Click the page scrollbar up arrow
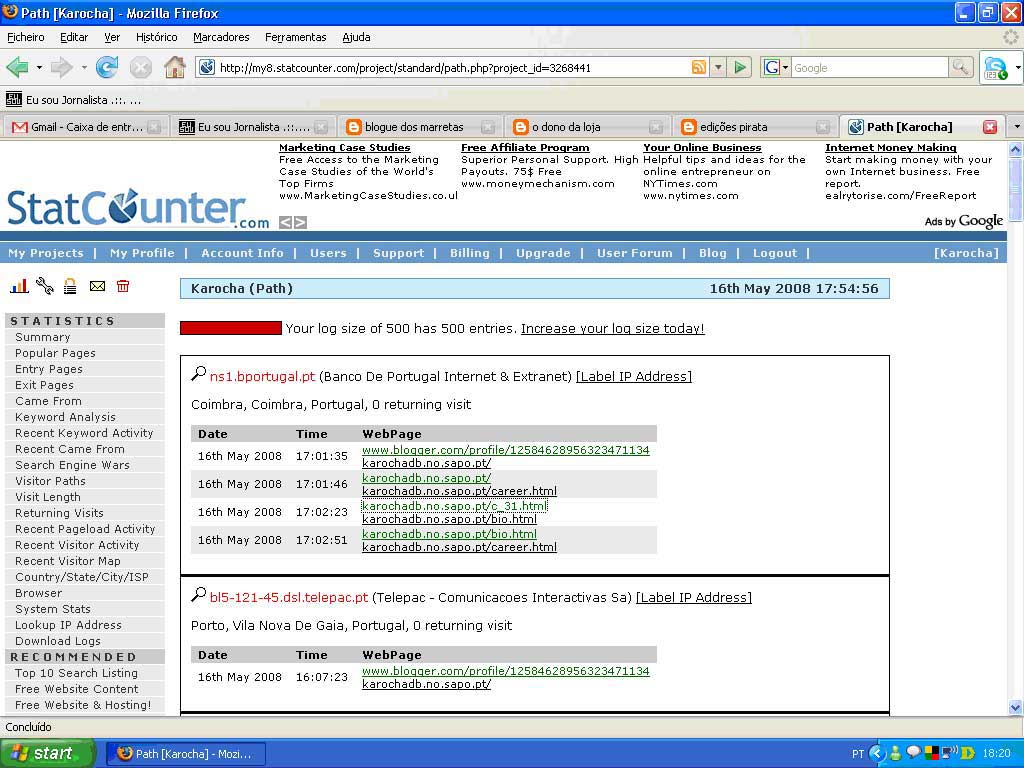The image size is (1024, 768). 1016,150
